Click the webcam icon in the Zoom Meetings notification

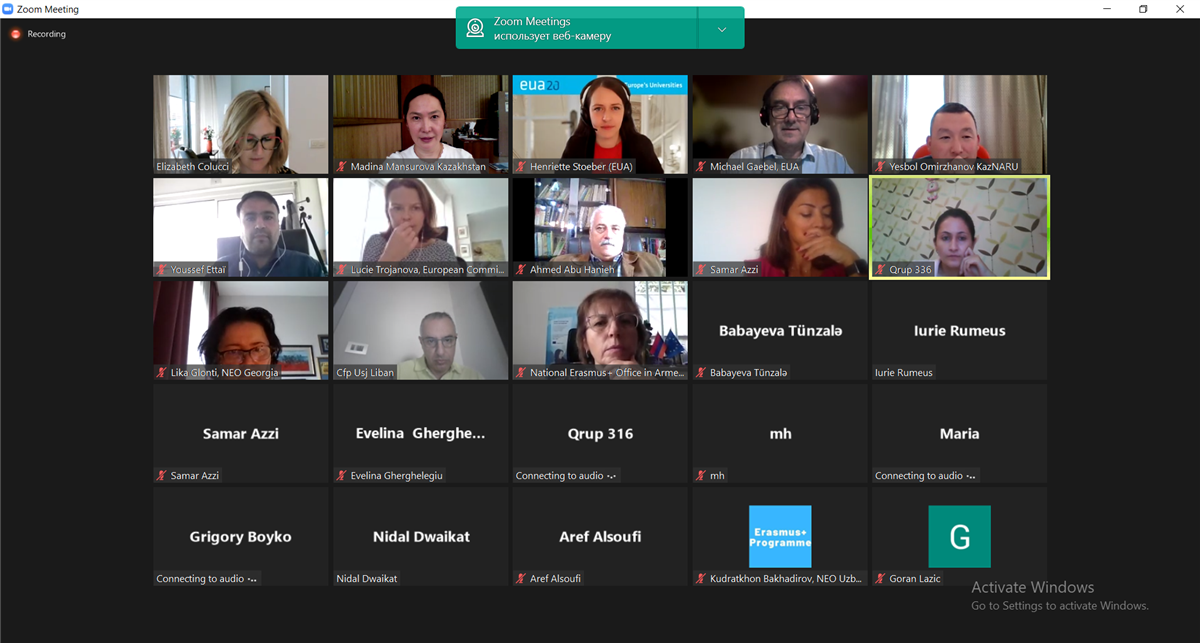pyautogui.click(x=476, y=28)
